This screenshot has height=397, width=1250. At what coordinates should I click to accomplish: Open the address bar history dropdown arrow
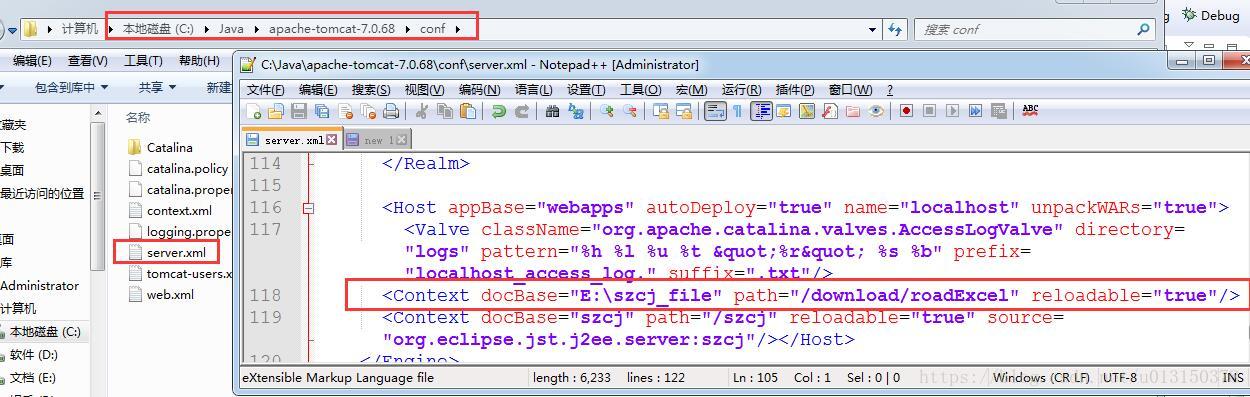coord(873,29)
